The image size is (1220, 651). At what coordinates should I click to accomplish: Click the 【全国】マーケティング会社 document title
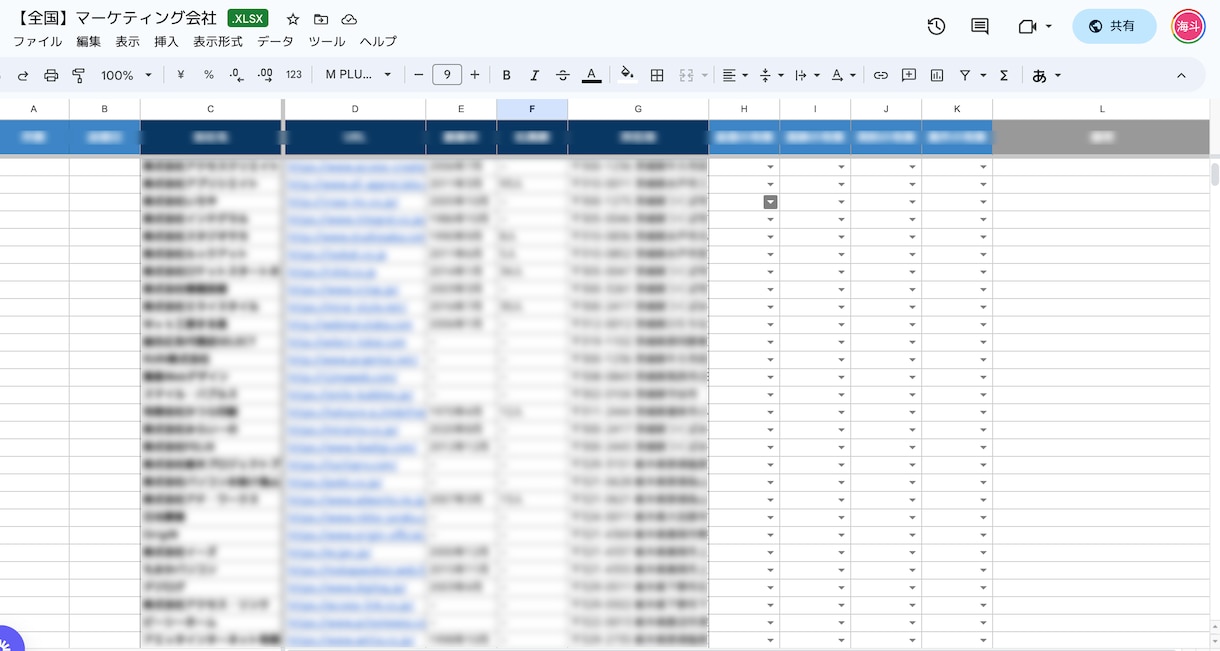pyautogui.click(x=116, y=19)
